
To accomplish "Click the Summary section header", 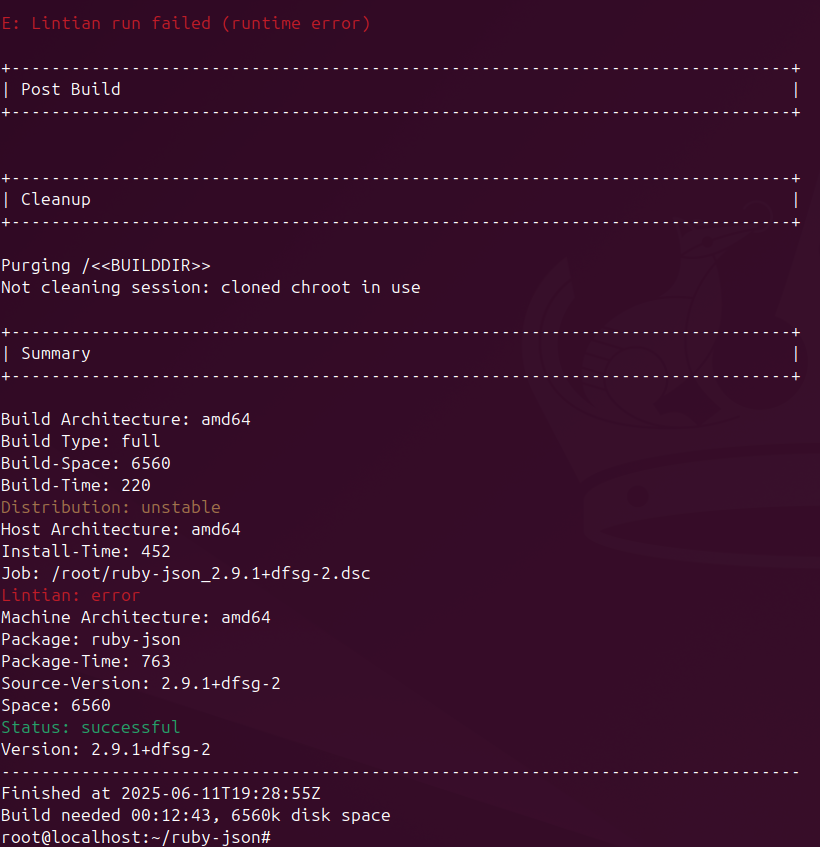I will pos(55,353).
